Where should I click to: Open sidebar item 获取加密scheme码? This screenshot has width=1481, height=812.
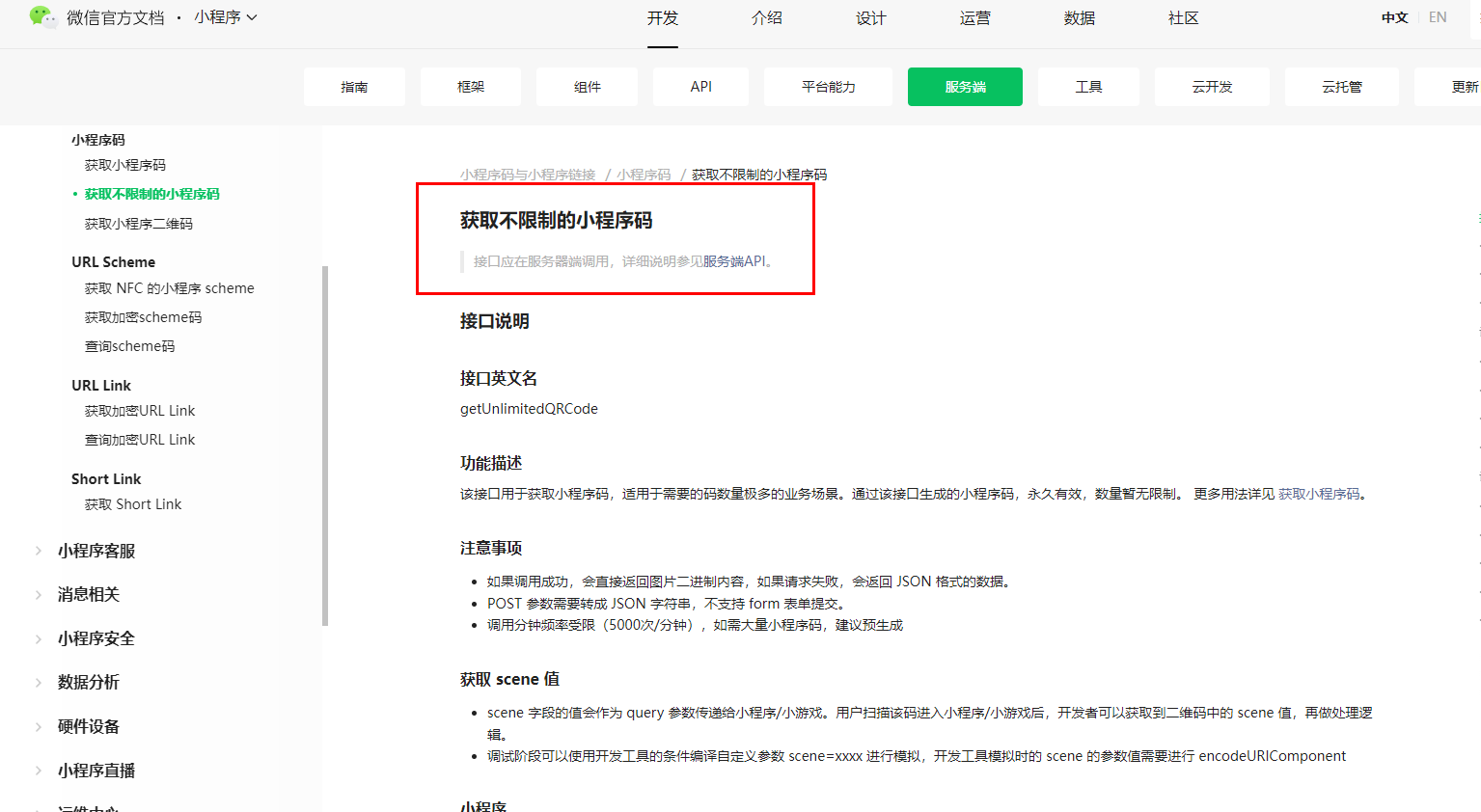[144, 317]
